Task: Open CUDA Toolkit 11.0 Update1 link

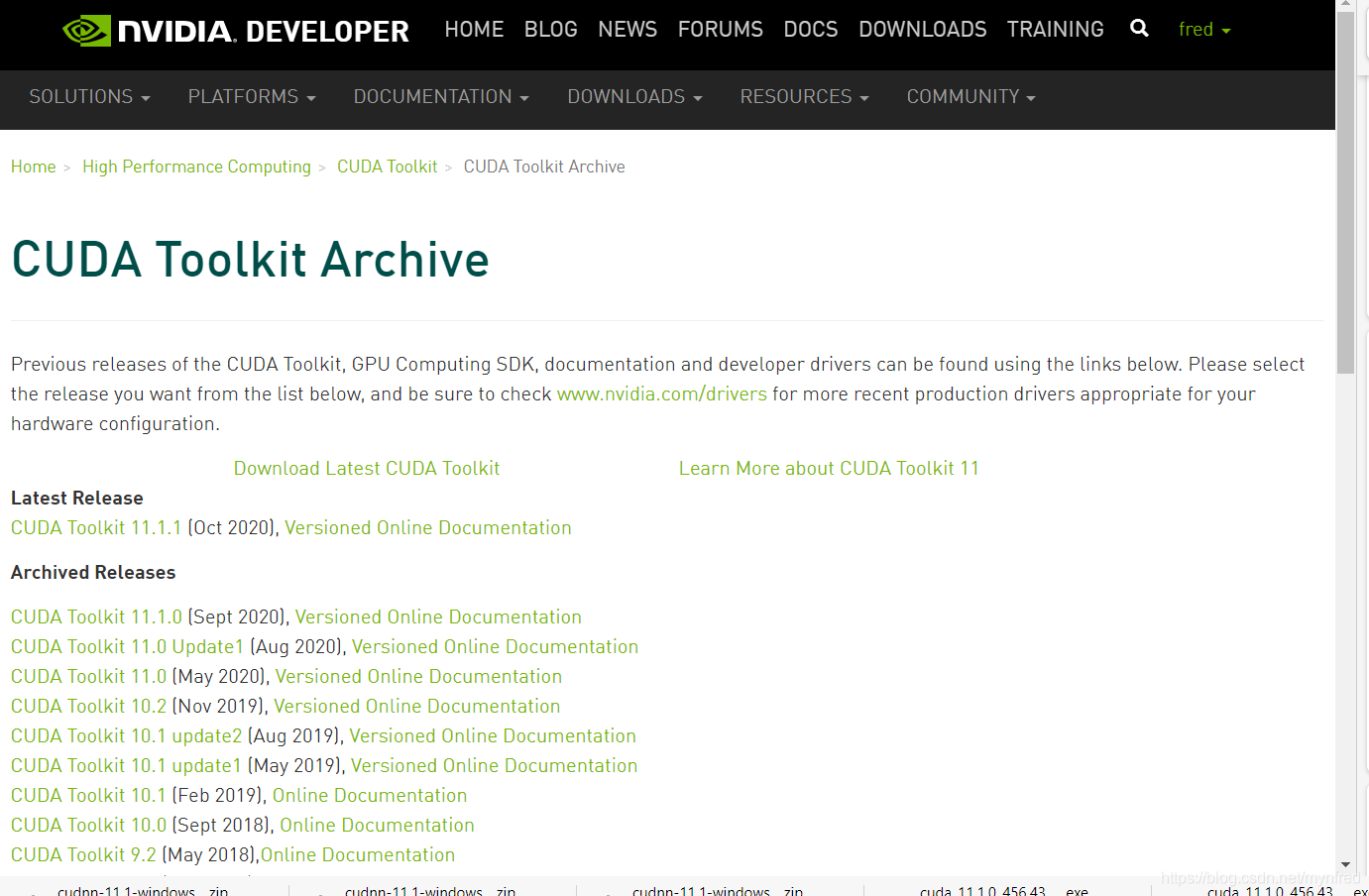Action: click(x=128, y=647)
